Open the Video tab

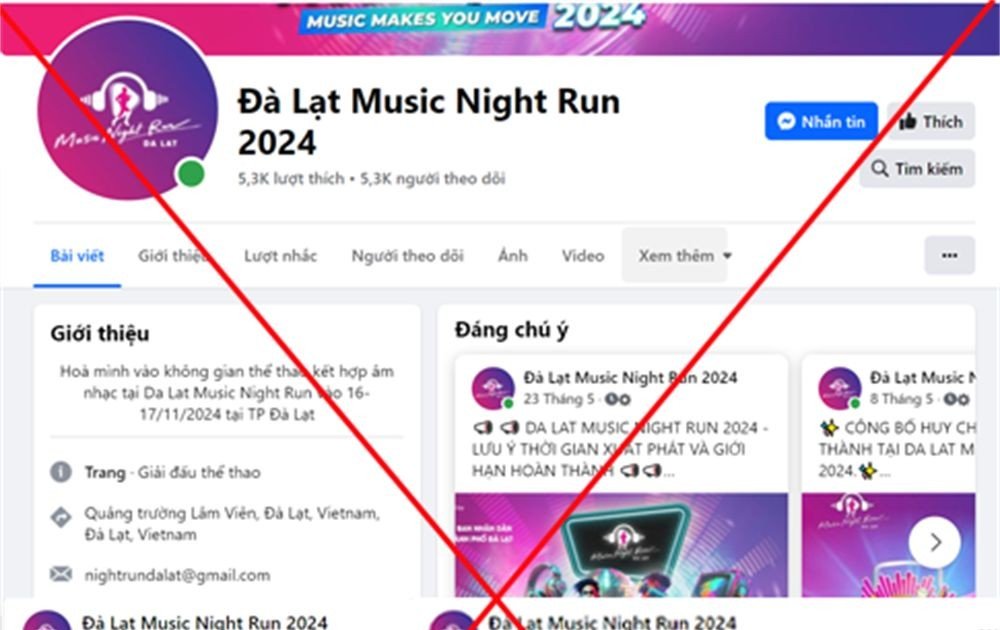pyautogui.click(x=583, y=256)
